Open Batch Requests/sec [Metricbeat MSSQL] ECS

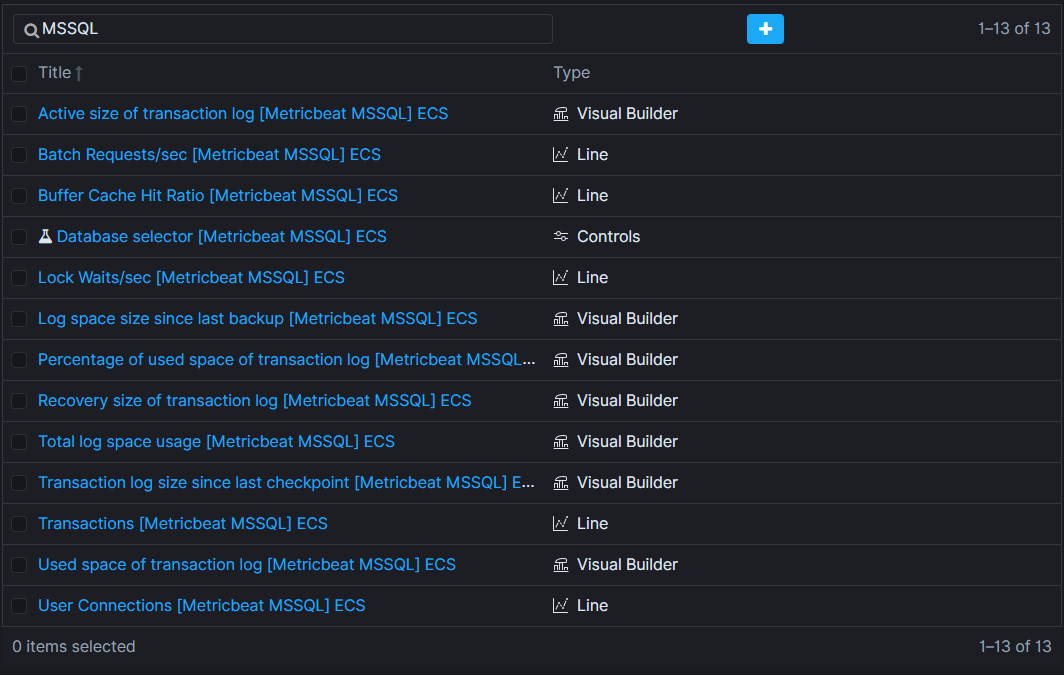(209, 155)
